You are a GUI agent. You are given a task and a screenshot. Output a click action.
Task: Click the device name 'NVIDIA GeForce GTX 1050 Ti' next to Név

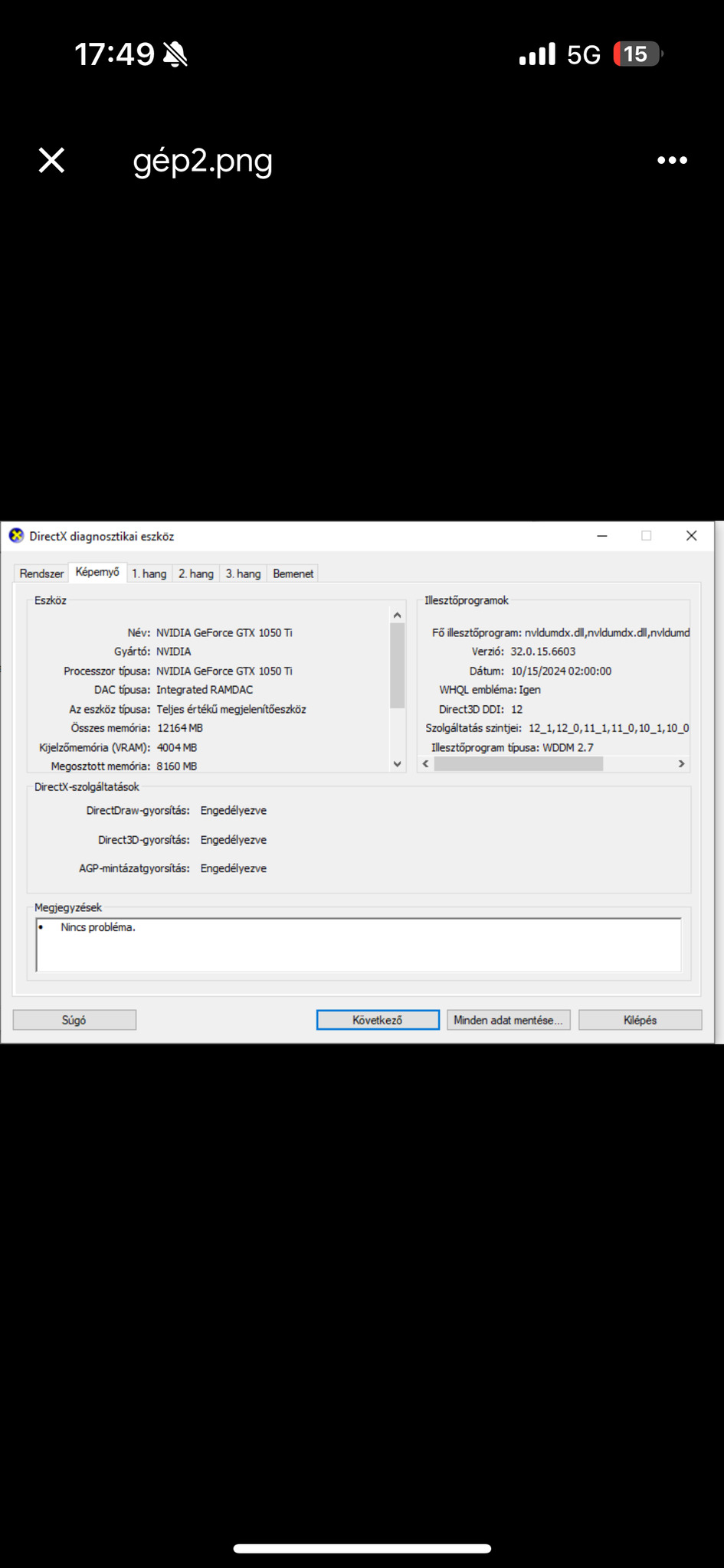point(224,632)
